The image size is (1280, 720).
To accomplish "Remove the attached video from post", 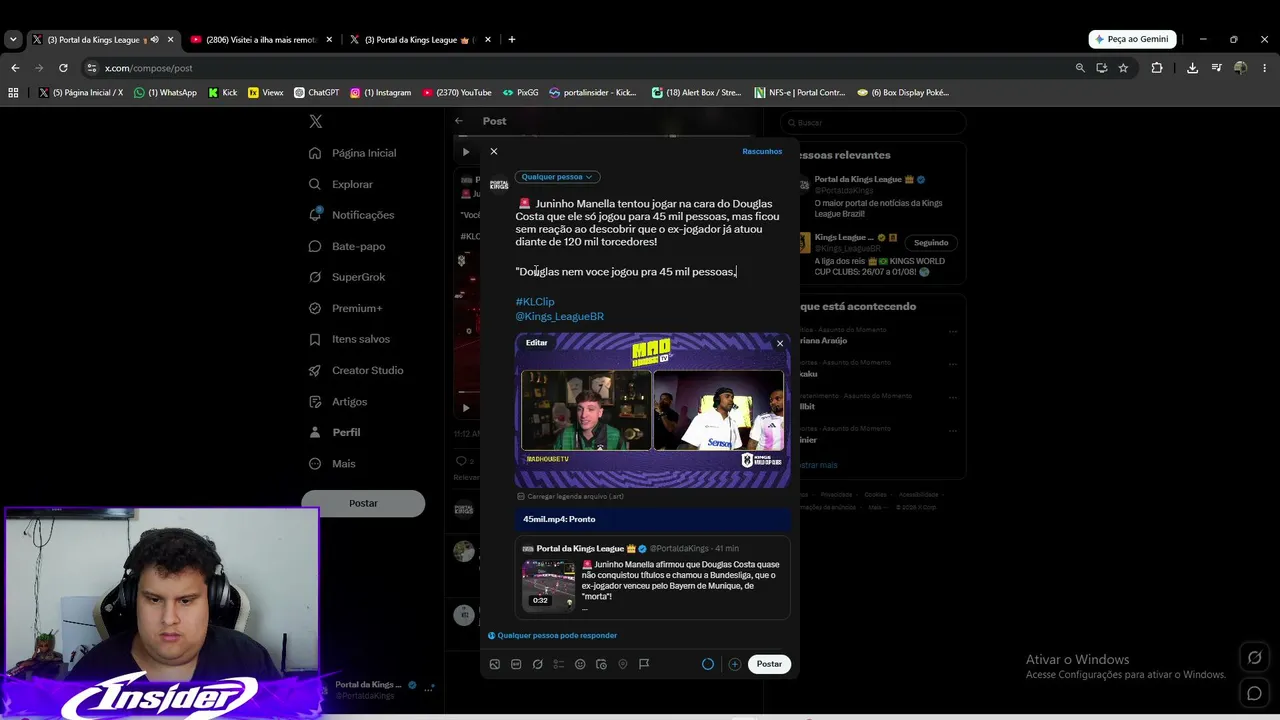I will [780, 344].
